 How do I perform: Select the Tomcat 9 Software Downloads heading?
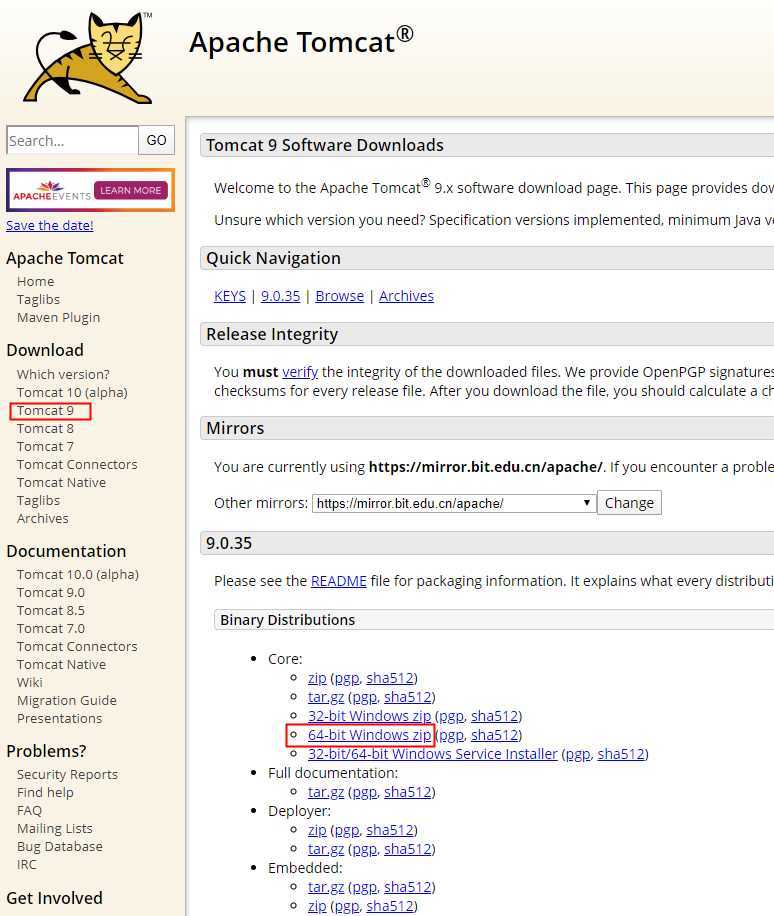325,145
